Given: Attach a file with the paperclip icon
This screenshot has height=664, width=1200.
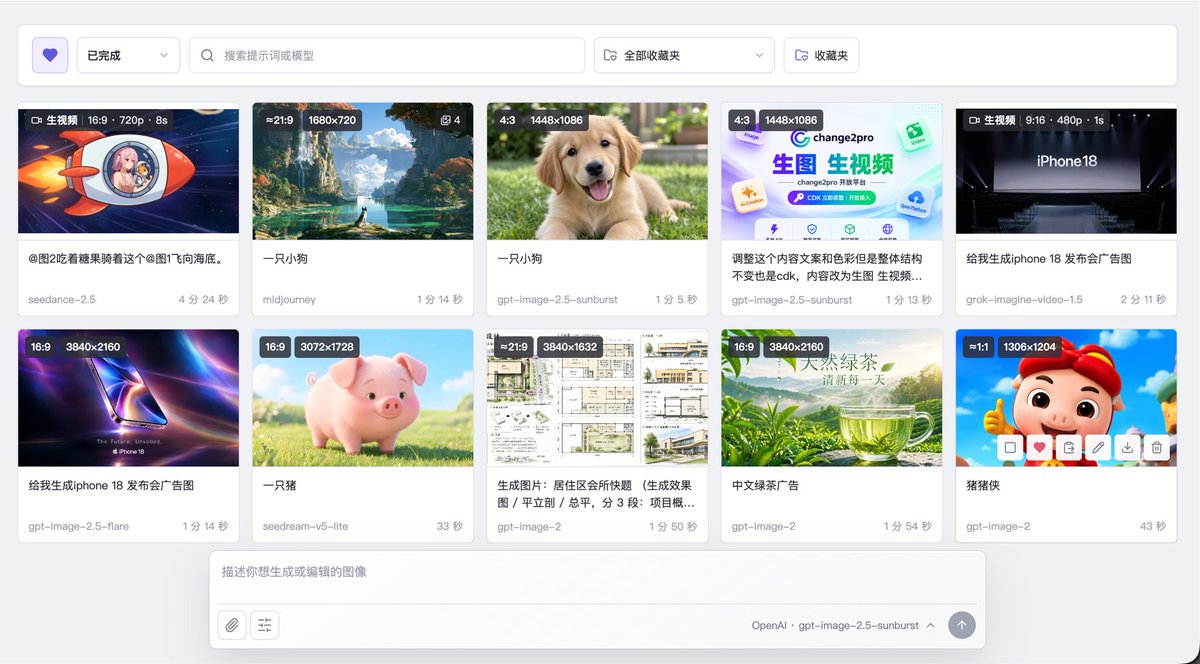Looking at the screenshot, I should (232, 625).
